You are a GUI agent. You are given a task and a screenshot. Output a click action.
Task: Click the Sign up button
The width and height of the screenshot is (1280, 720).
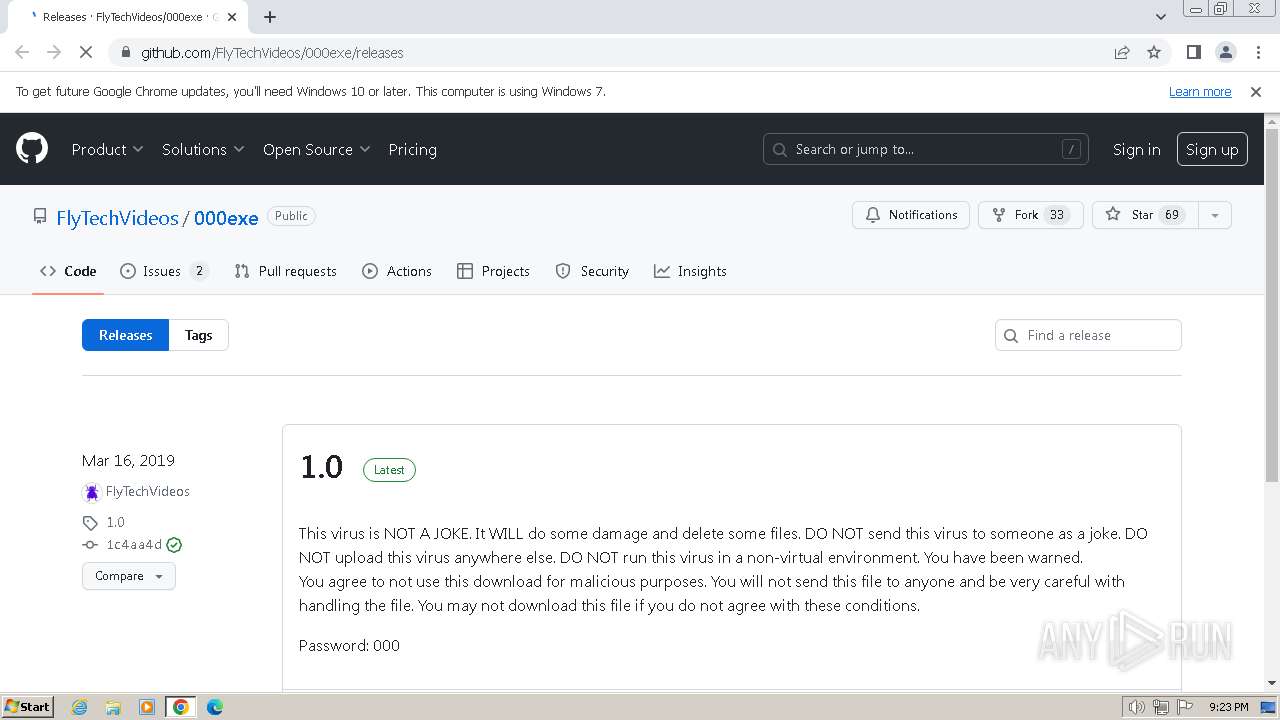coord(1212,149)
